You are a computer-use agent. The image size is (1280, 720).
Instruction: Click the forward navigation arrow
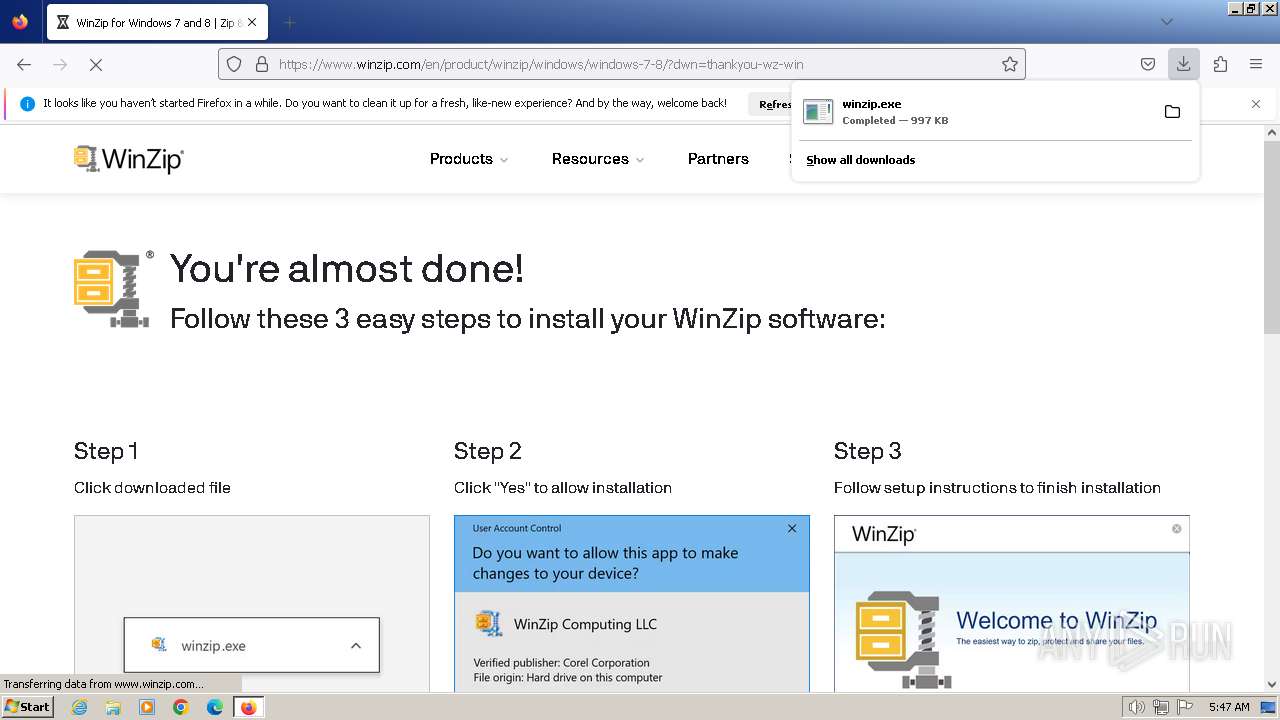click(60, 64)
